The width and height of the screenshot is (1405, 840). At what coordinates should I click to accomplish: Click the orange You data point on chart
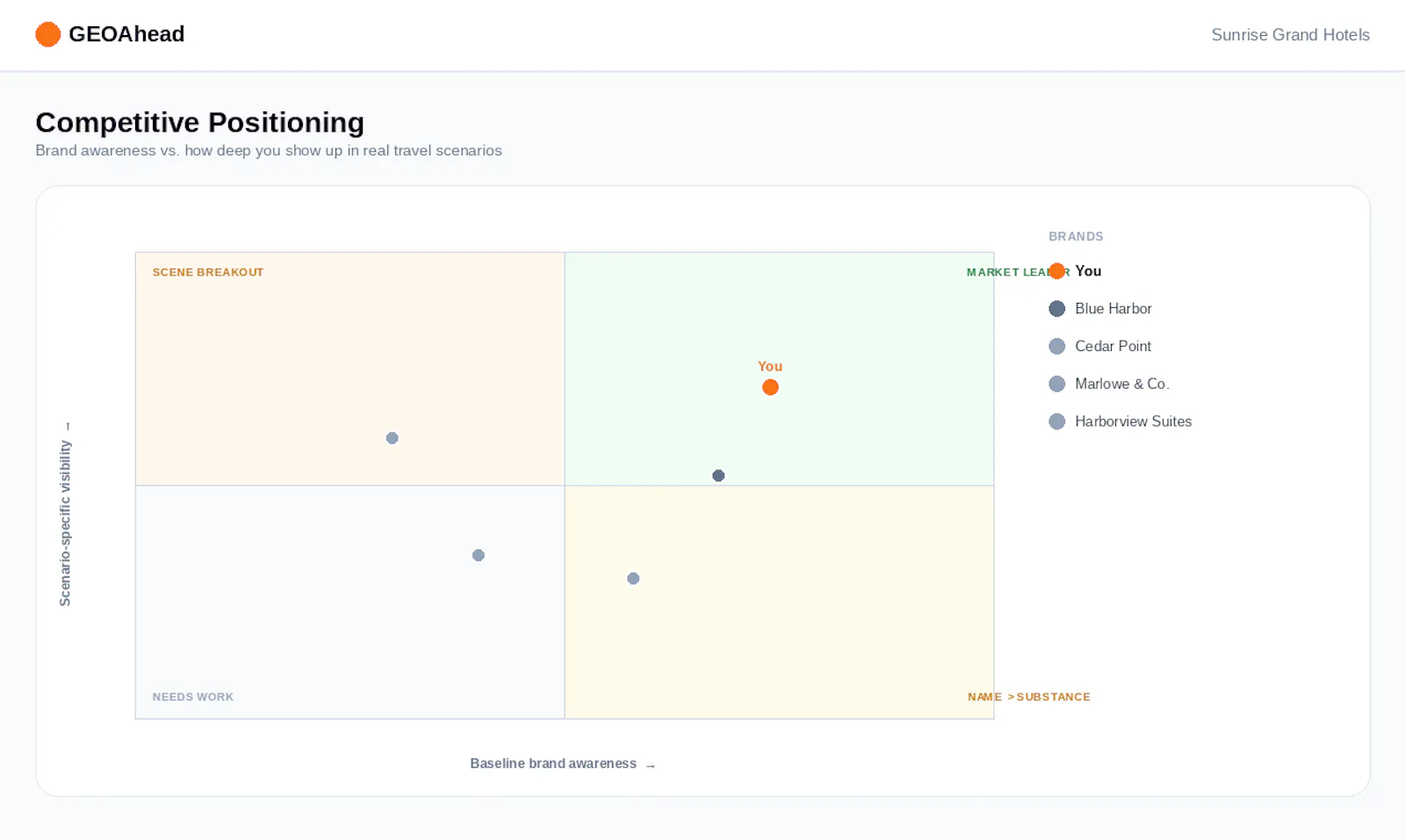[770, 387]
